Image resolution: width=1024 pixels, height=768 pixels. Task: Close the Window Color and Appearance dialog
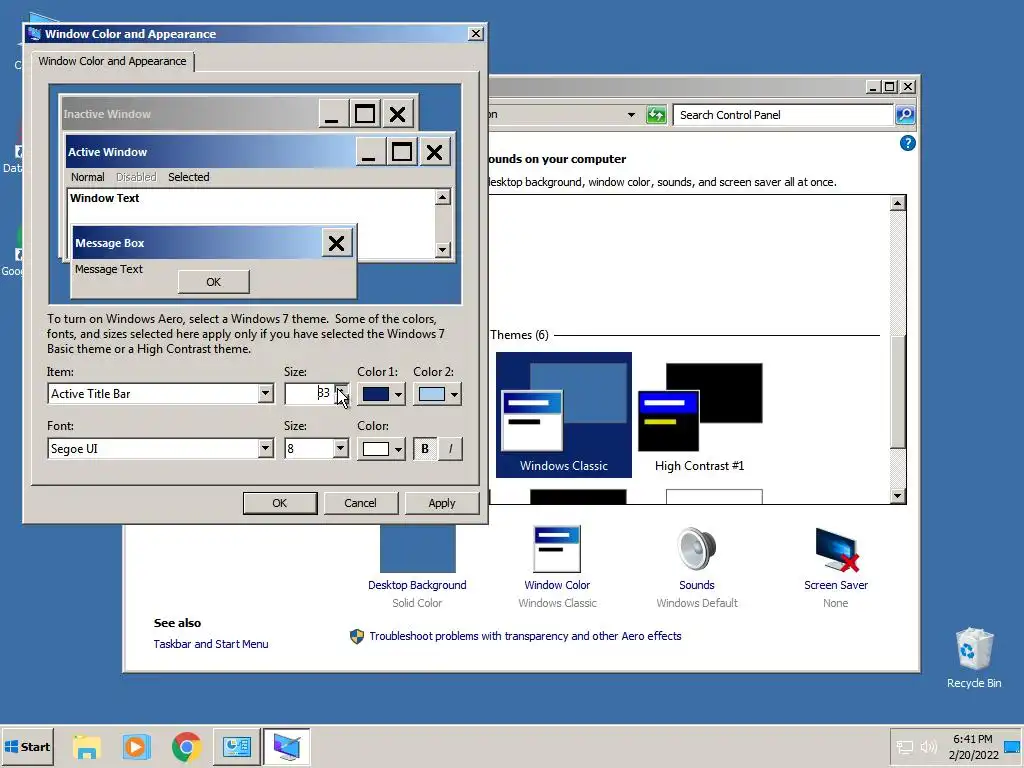[x=475, y=34]
